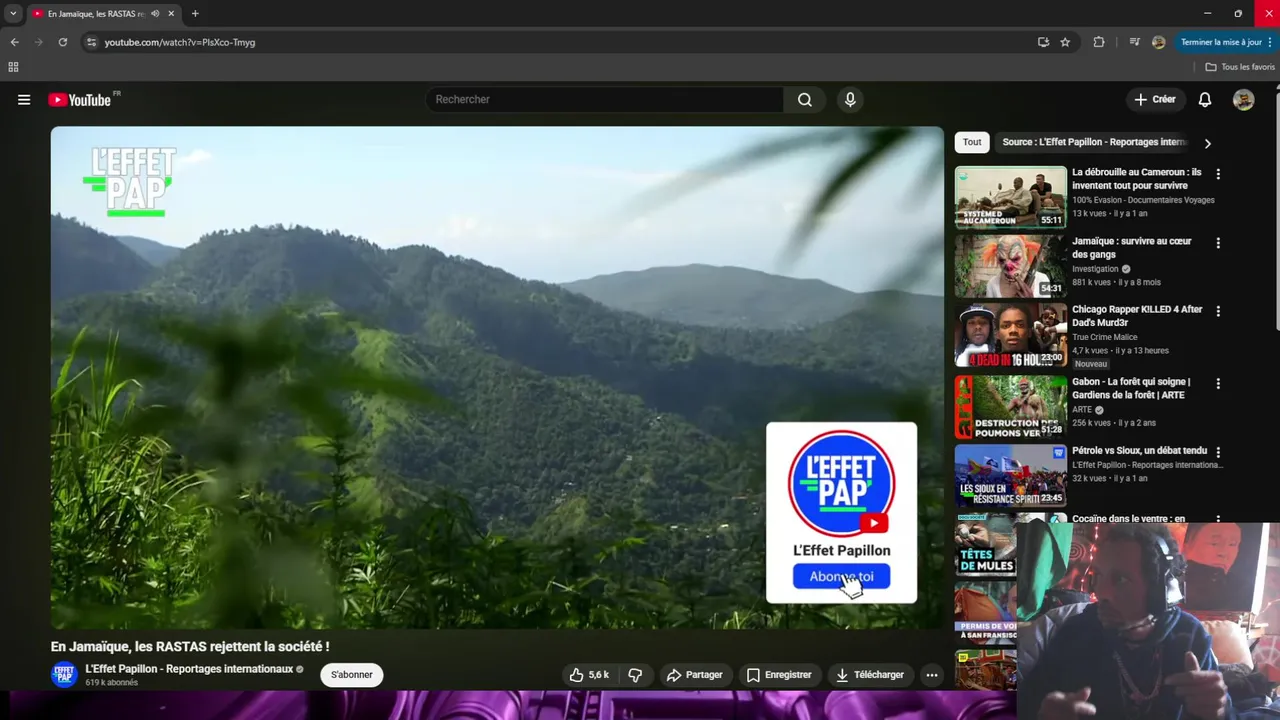Screen dimensions: 1280x720
Task: Dislike the video with thumbs down
Action: coord(635,675)
